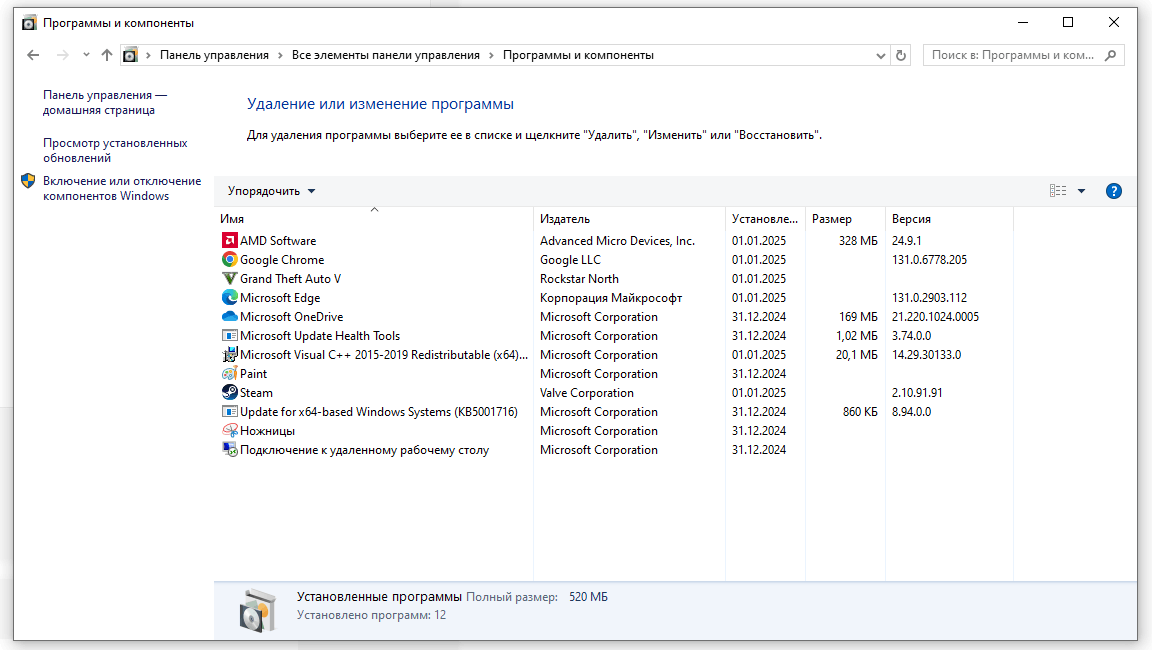Open the Упорядочить dropdown menu
The height and width of the screenshot is (650, 1152).
(x=271, y=191)
